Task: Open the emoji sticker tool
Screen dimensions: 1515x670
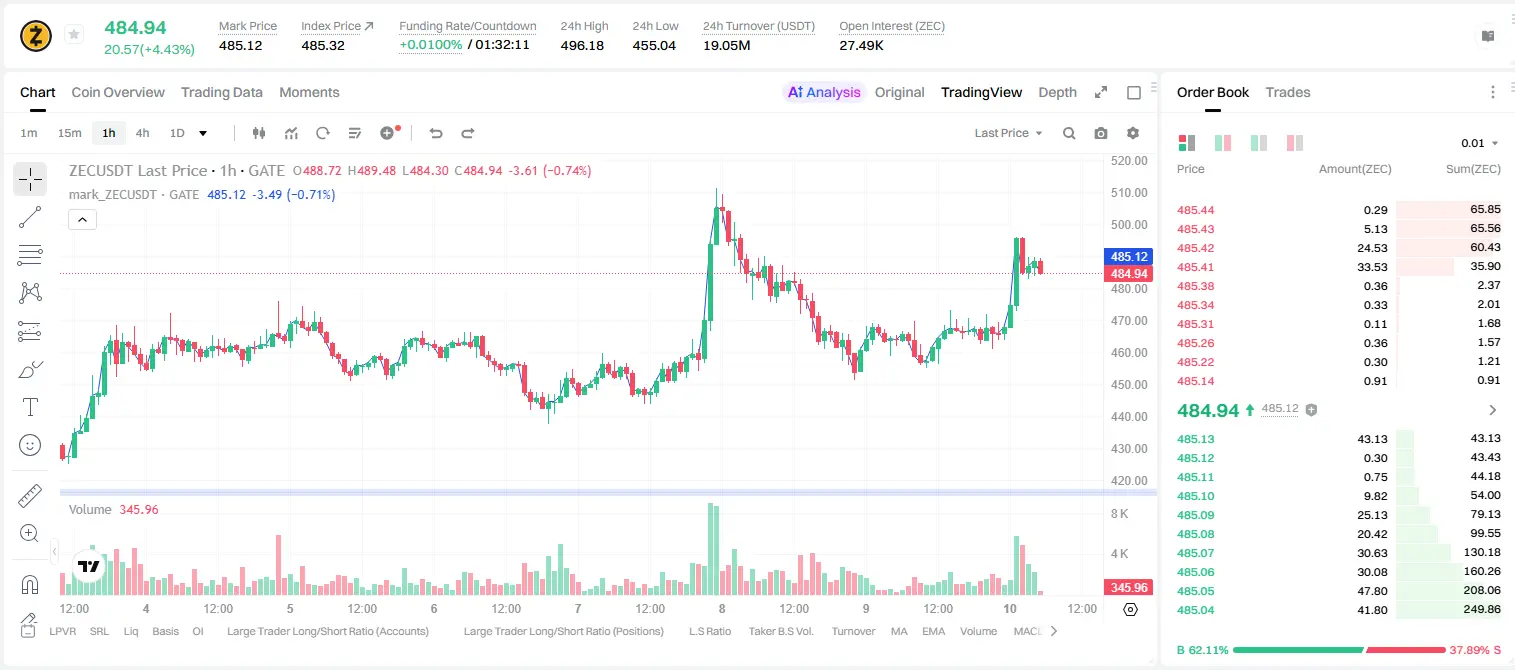Action: pyautogui.click(x=30, y=445)
